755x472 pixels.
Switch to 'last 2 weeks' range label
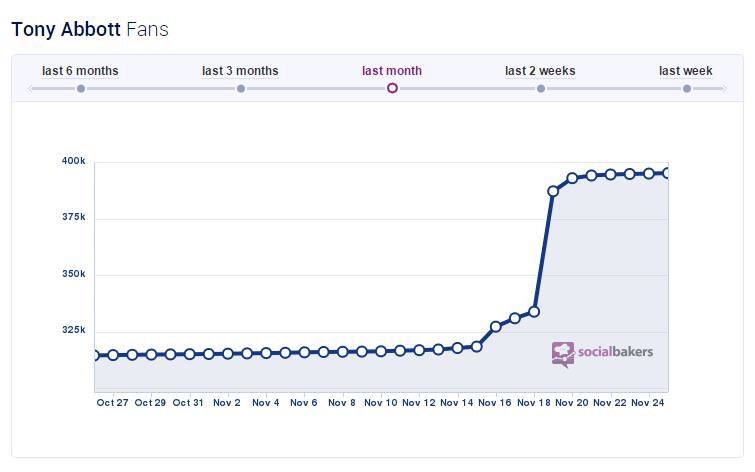pos(540,71)
